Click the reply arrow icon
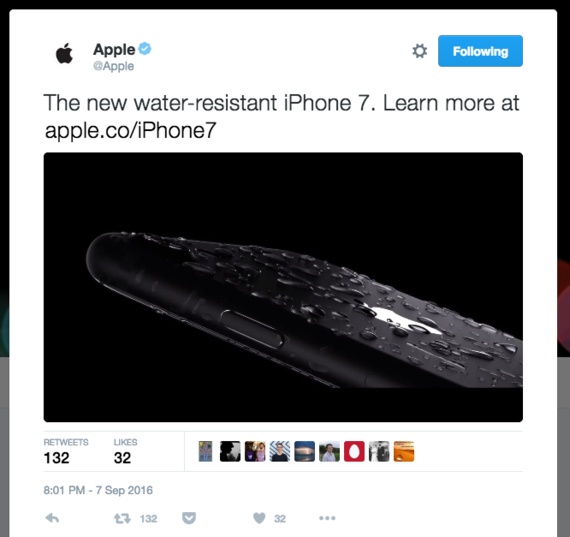This screenshot has height=537, width=570. pos(52,518)
